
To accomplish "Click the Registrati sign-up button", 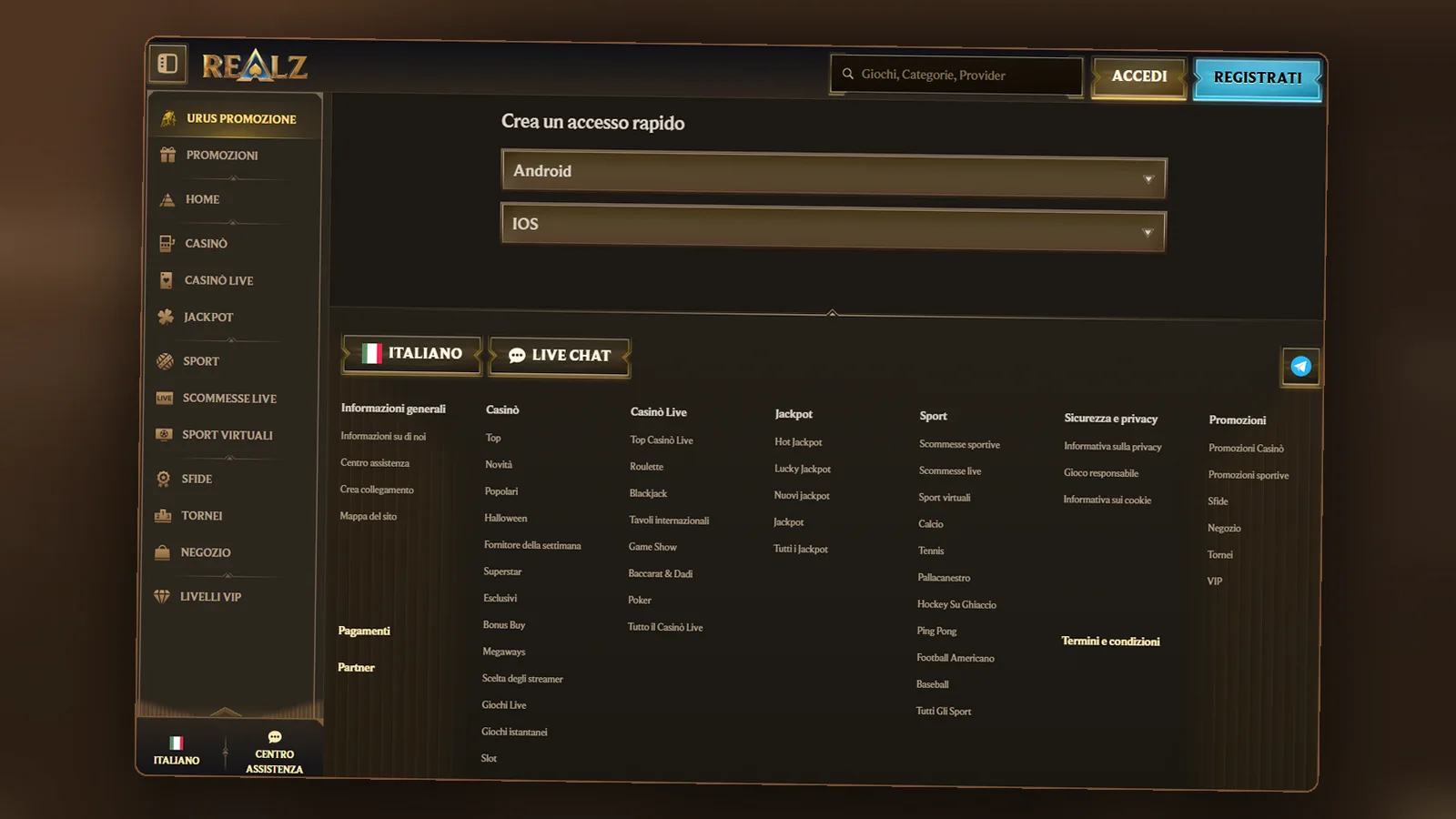I will tap(1258, 78).
